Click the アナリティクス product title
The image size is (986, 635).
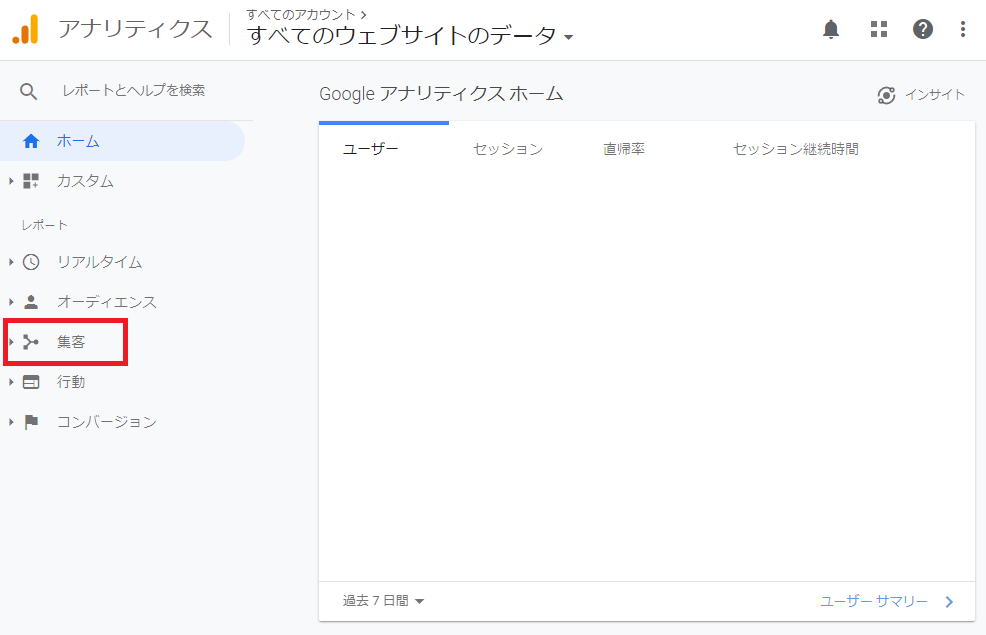135,30
